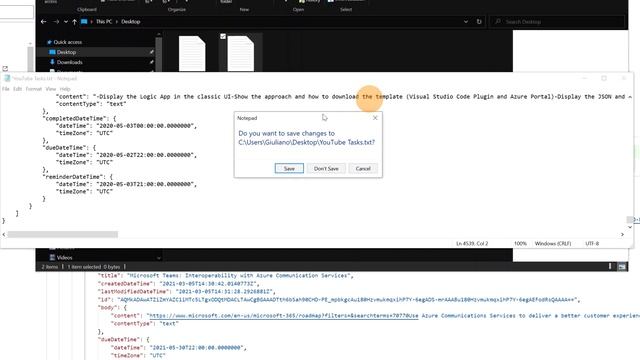Image resolution: width=640 pixels, height=360 pixels.
Task: Open Notepad's View menu
Action: pos(51,89)
